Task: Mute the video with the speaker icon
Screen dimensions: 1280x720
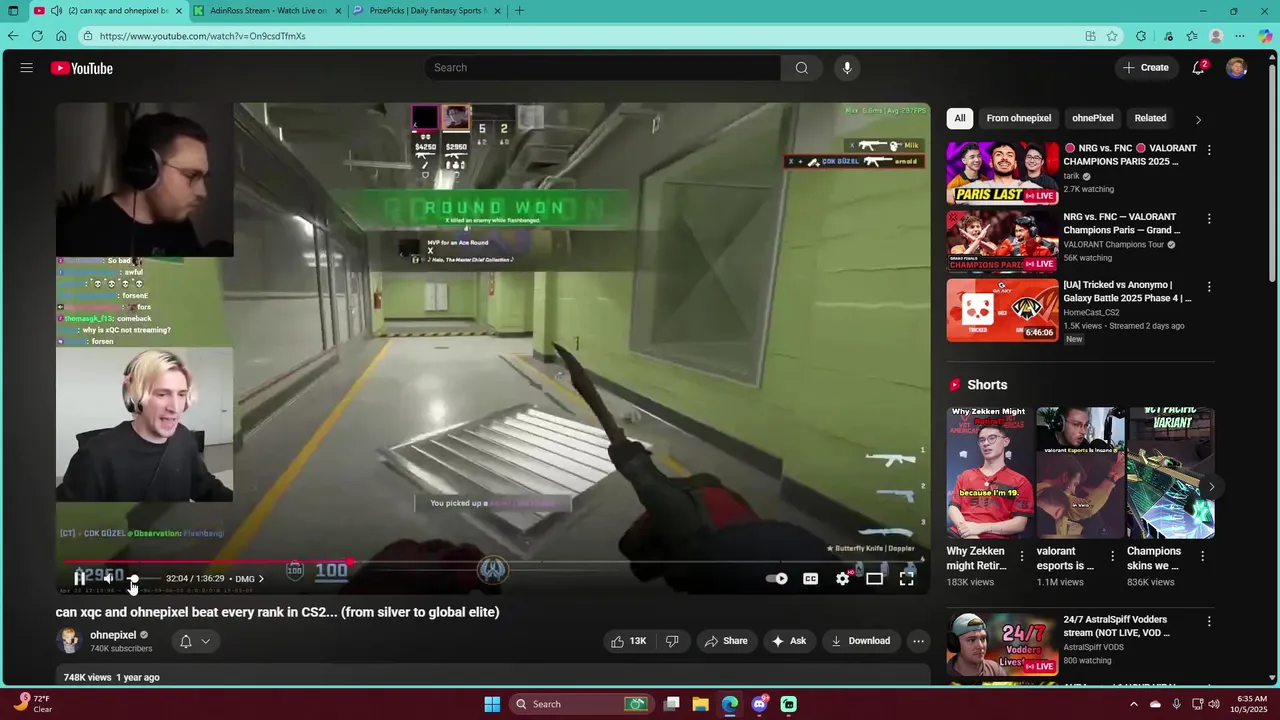Action: click(x=108, y=578)
